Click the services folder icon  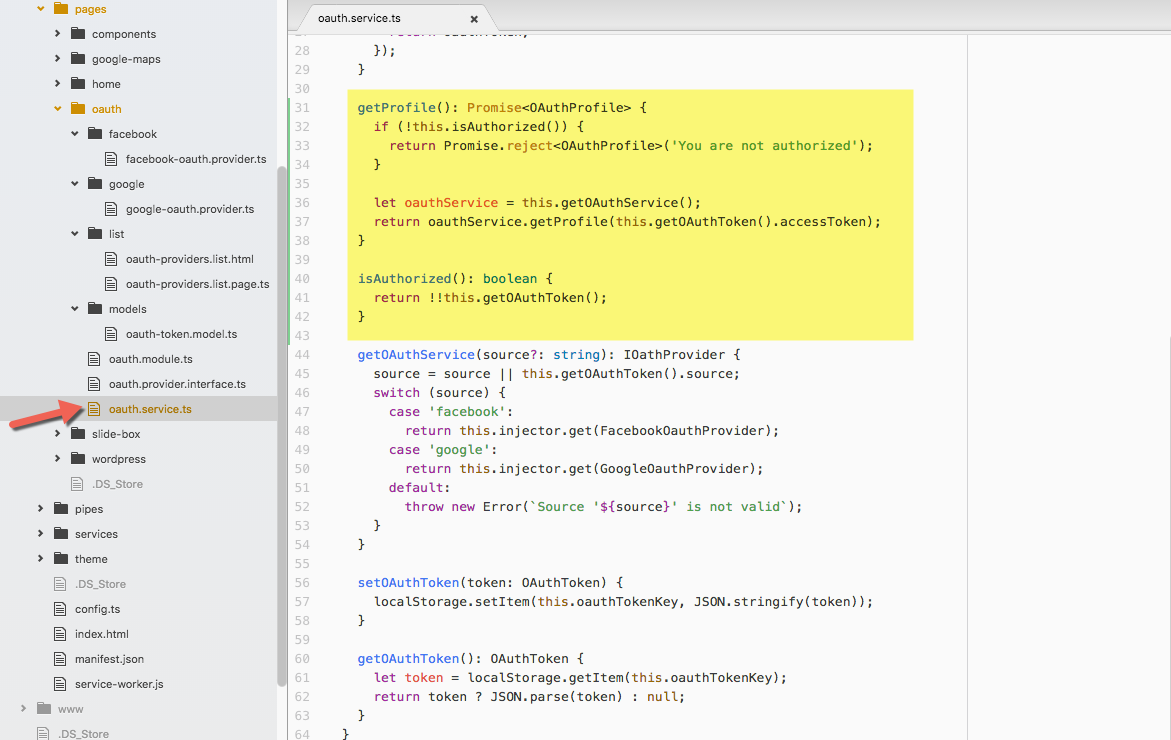[61, 534]
